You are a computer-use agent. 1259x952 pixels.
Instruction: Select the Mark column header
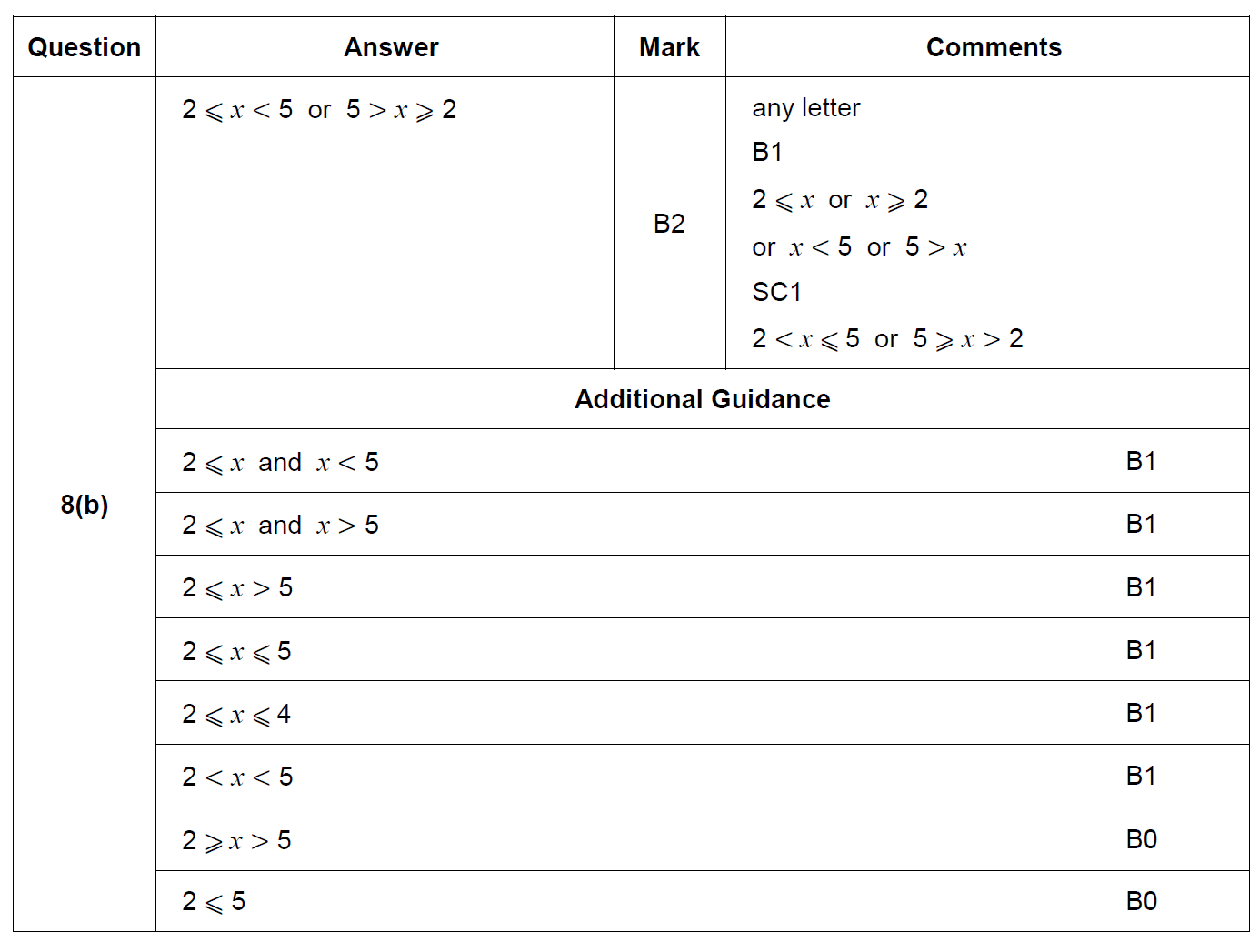coord(670,47)
